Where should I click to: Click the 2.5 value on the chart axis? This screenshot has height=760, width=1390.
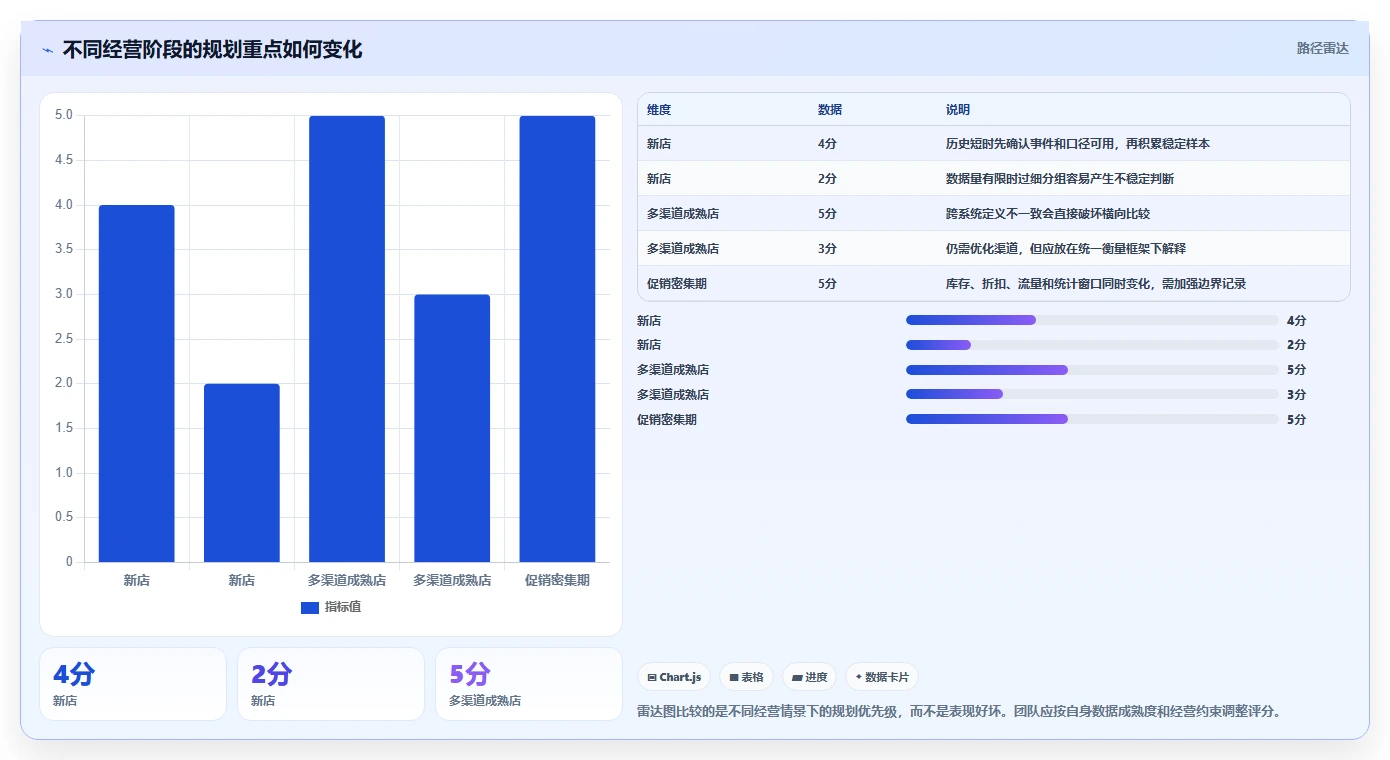64,339
